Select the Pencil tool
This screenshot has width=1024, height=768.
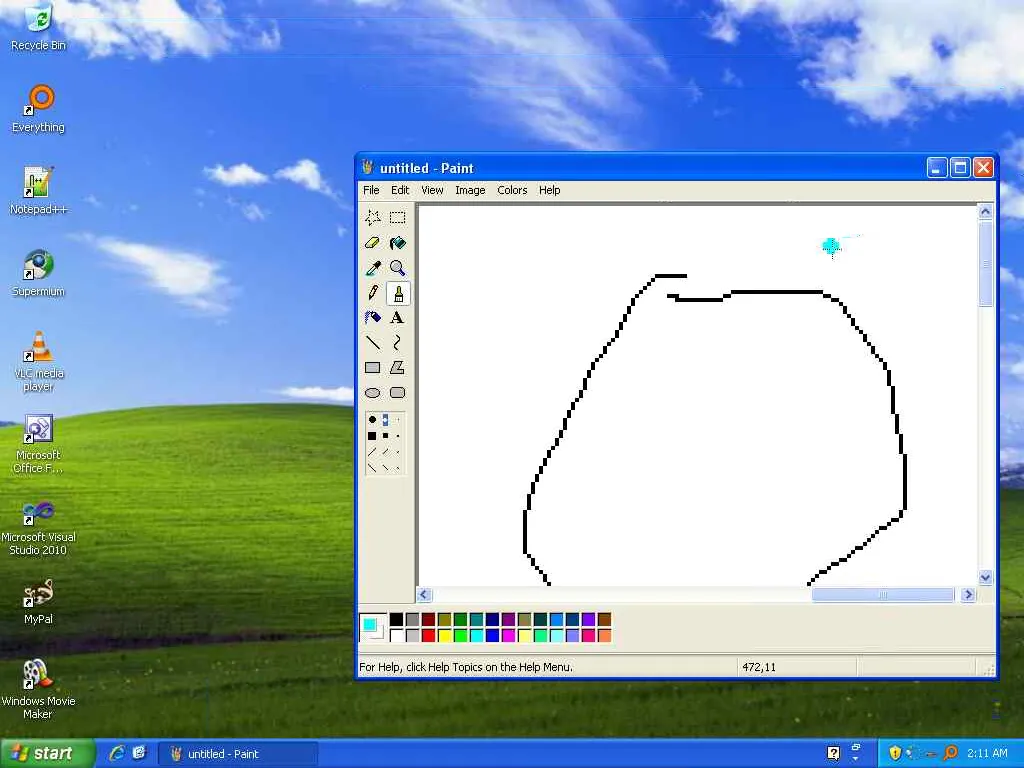click(373, 293)
